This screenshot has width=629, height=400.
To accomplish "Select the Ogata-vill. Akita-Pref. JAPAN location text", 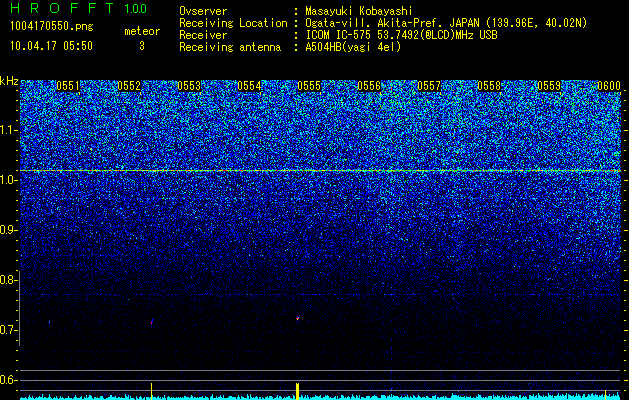I will [x=446, y=23].
